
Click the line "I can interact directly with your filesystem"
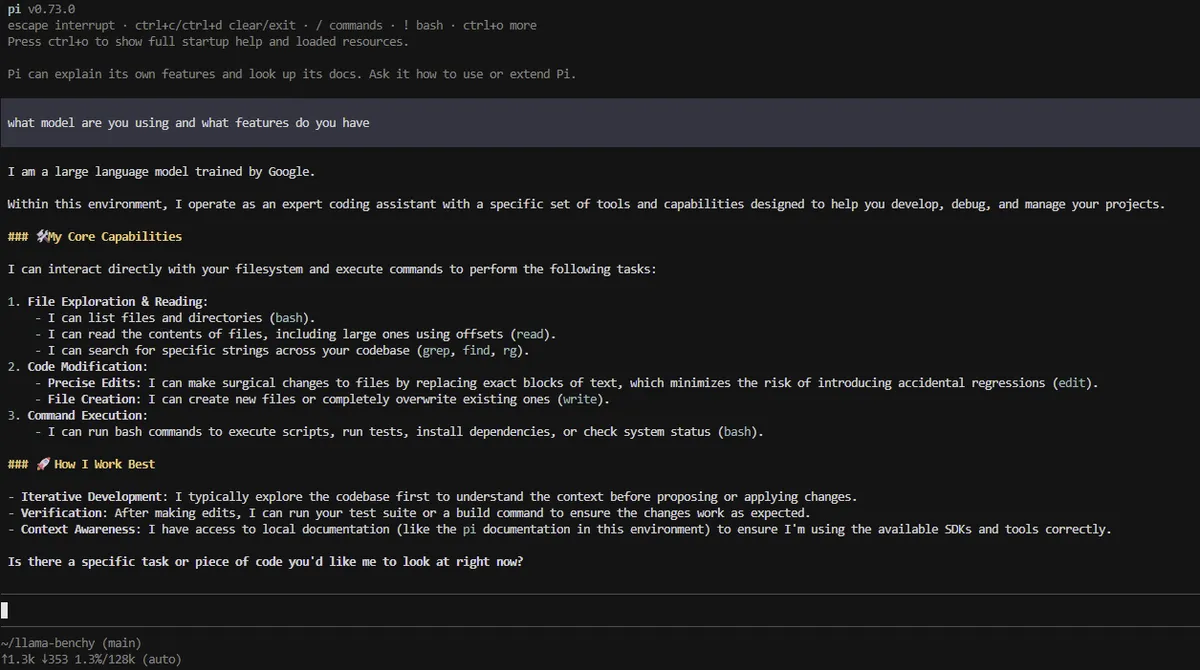[x=332, y=269]
